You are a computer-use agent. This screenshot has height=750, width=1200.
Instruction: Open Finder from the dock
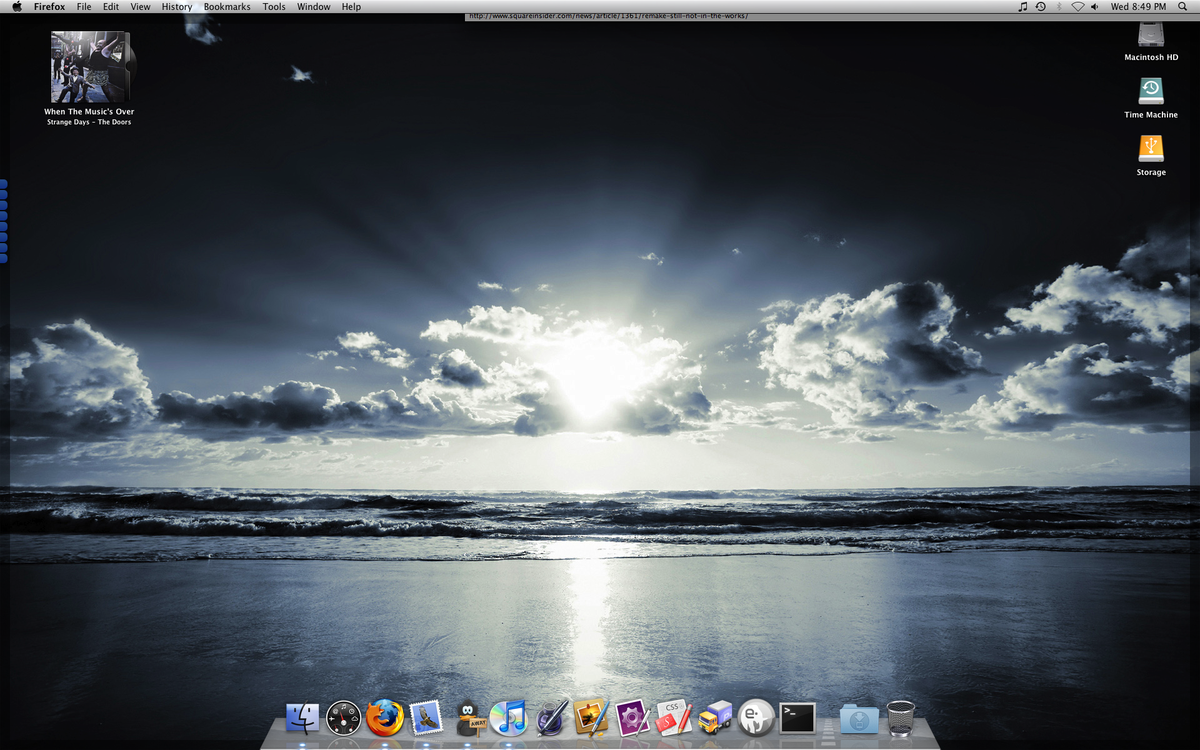(x=302, y=717)
